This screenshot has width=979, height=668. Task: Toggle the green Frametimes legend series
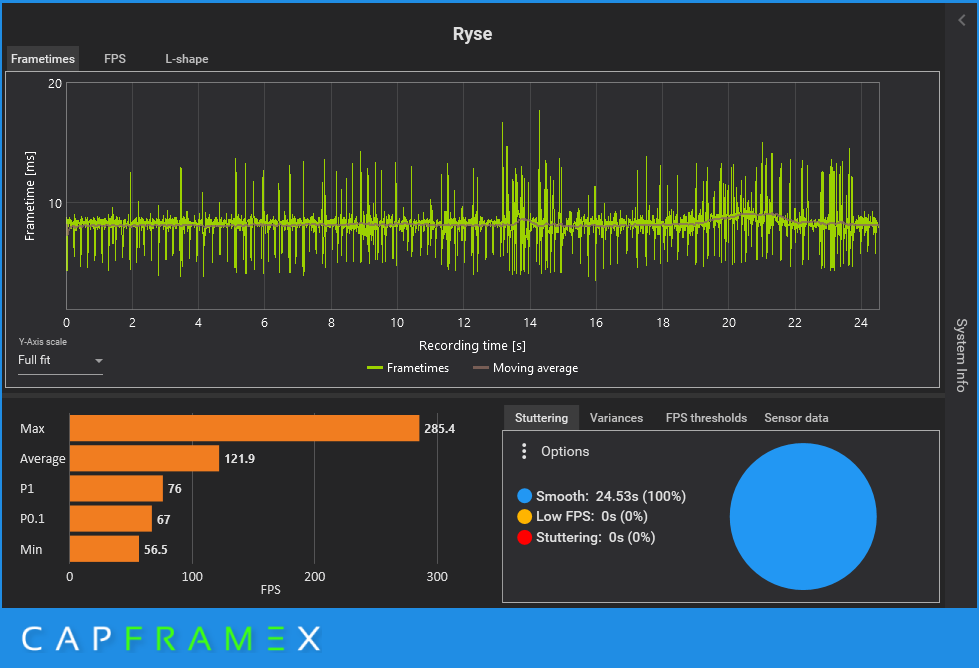(408, 368)
